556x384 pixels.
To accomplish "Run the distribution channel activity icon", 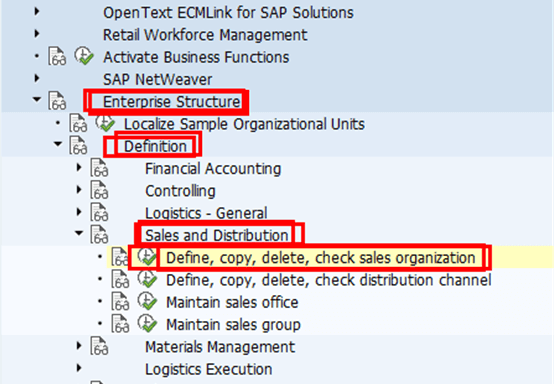I will [148, 279].
